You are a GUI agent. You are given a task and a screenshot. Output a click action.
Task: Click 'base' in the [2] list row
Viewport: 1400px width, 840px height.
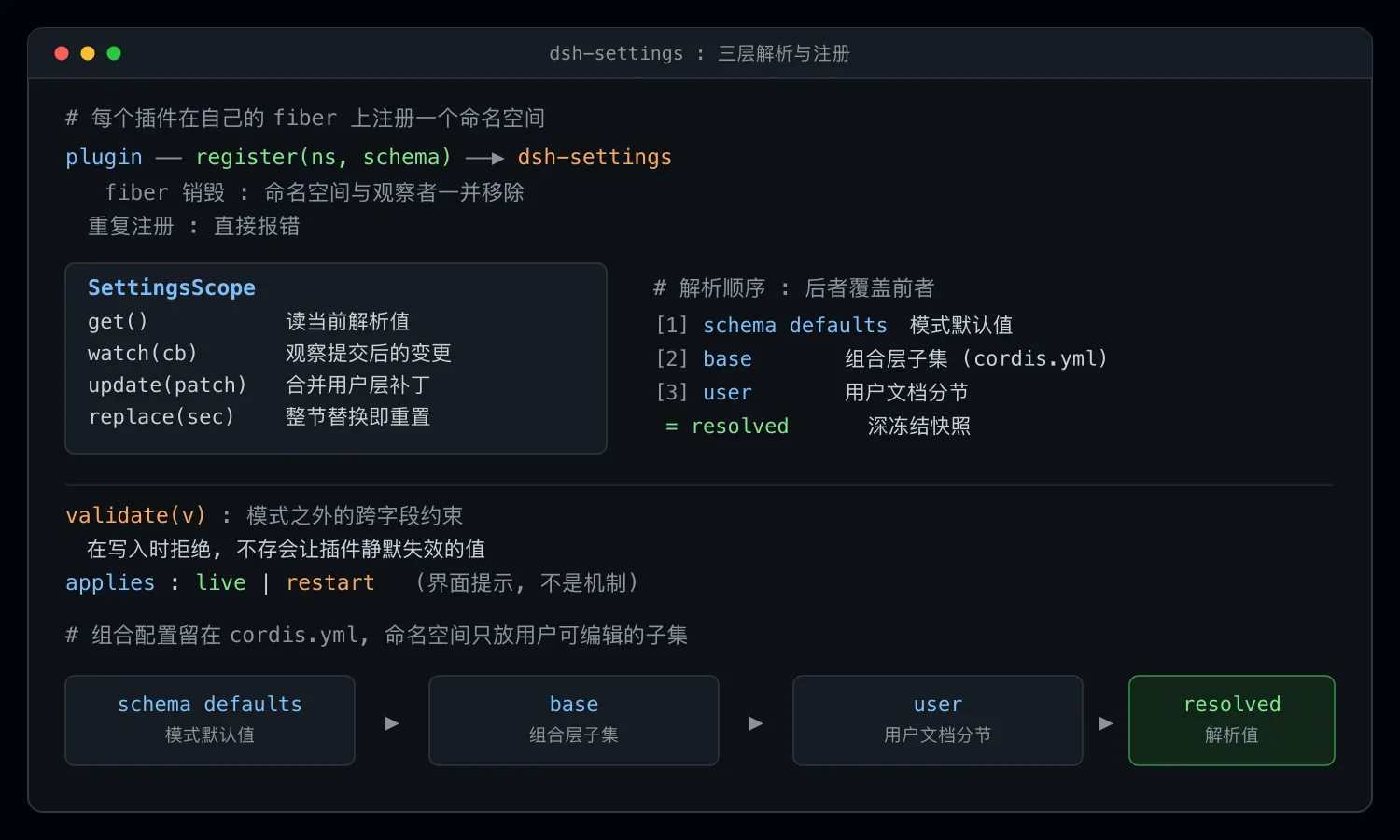click(727, 359)
